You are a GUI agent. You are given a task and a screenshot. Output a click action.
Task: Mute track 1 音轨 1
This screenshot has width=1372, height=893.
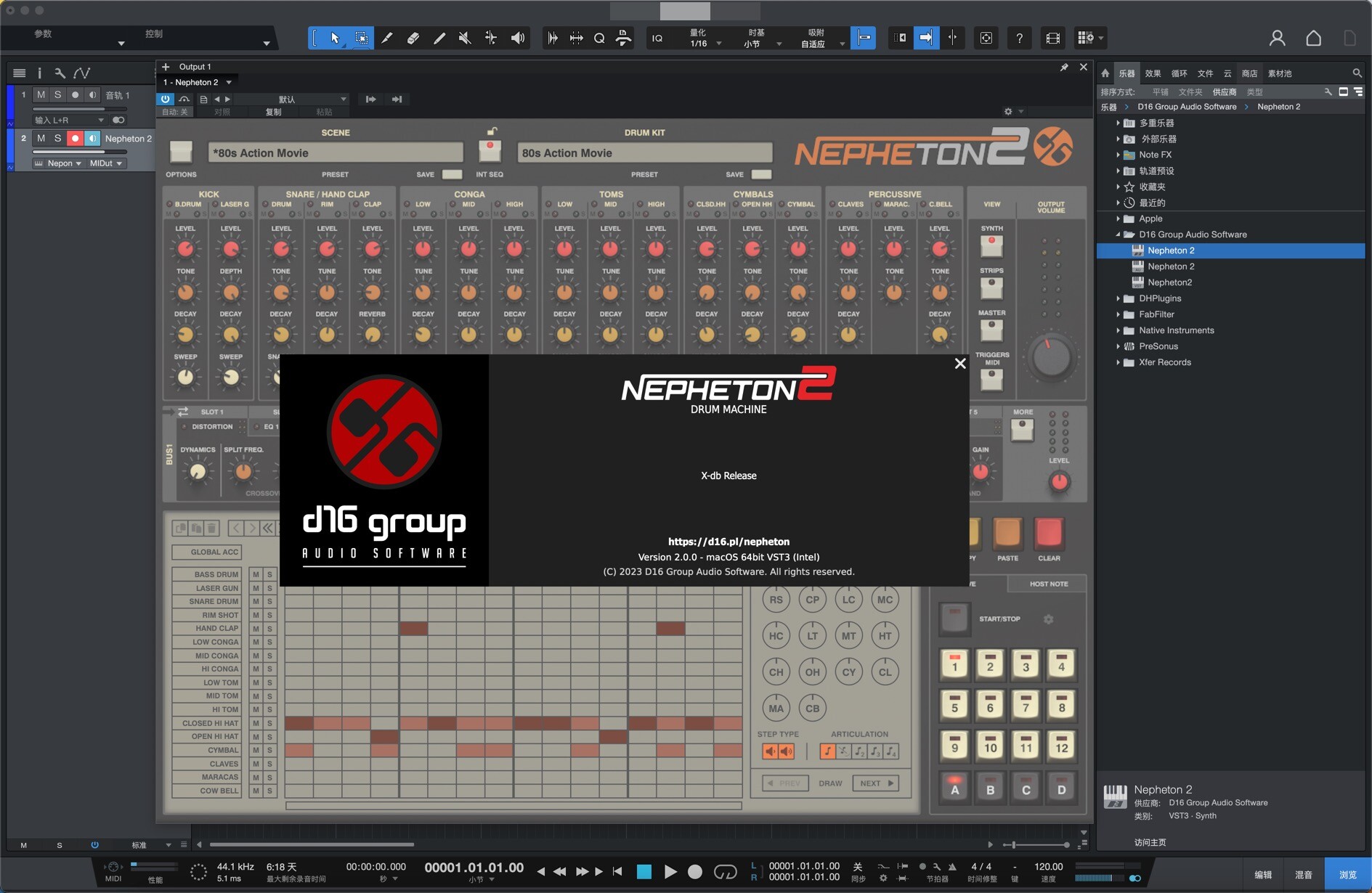[41, 94]
